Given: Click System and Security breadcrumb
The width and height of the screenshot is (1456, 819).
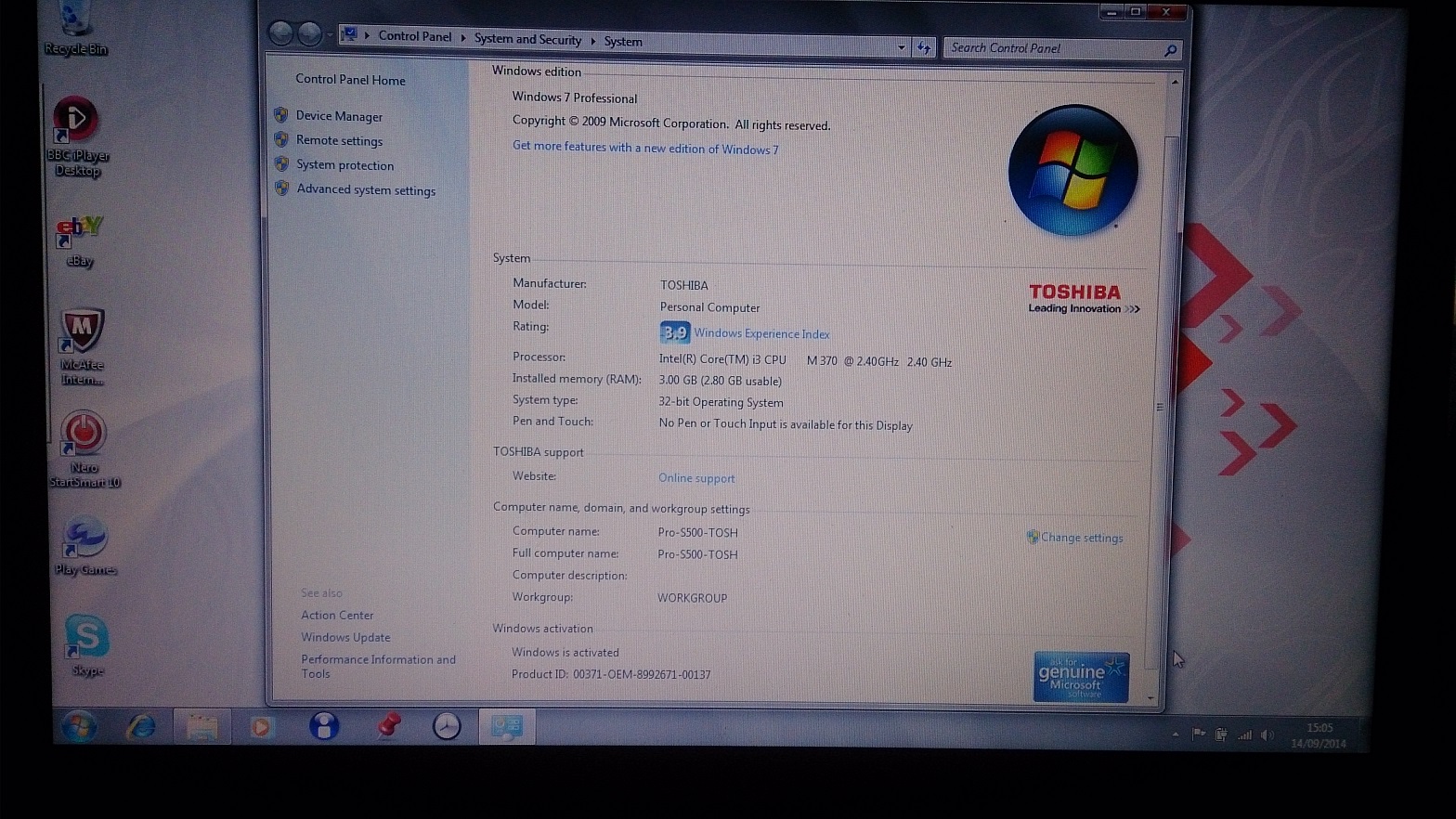Looking at the screenshot, I should click(x=527, y=39).
